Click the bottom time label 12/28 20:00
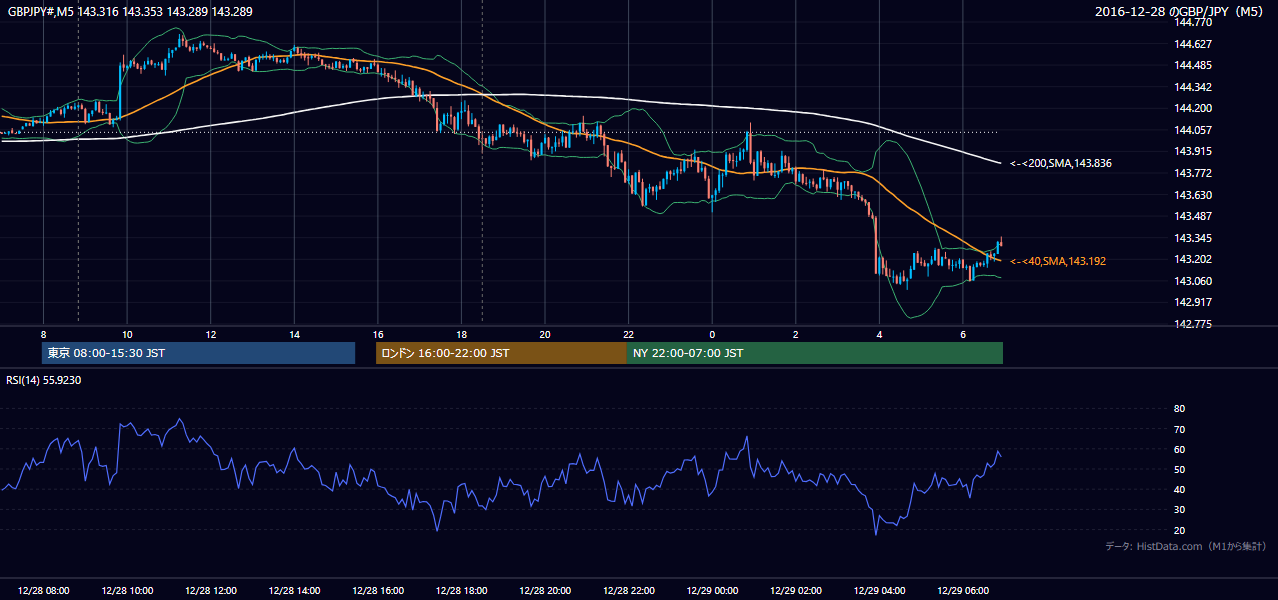Image resolution: width=1278 pixels, height=600 pixels. point(545,591)
